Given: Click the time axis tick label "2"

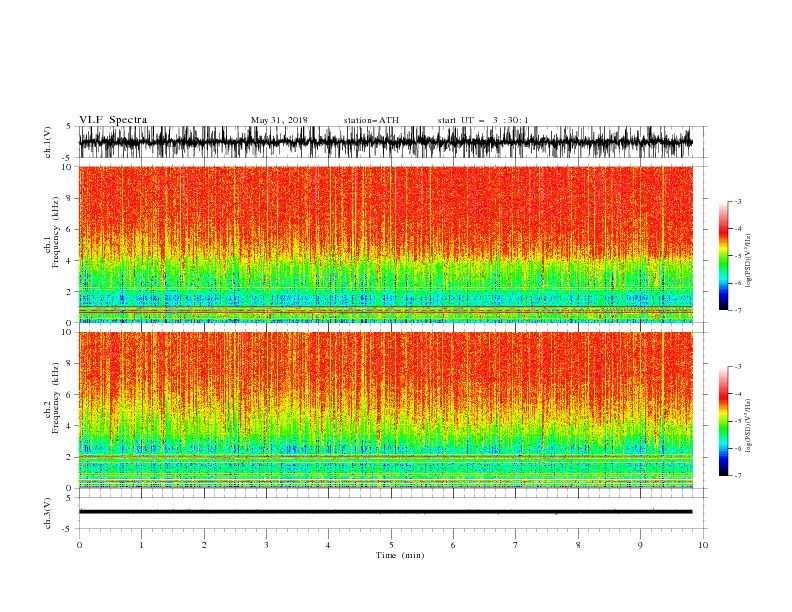Looking at the screenshot, I should [204, 545].
